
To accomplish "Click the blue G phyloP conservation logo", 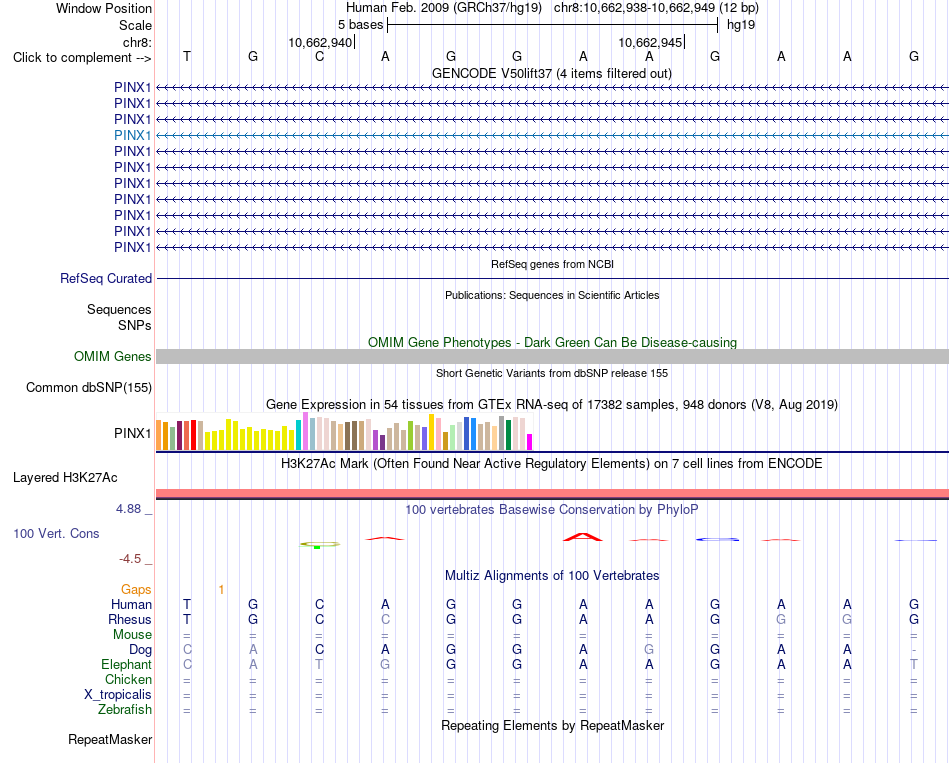I will tap(717, 539).
